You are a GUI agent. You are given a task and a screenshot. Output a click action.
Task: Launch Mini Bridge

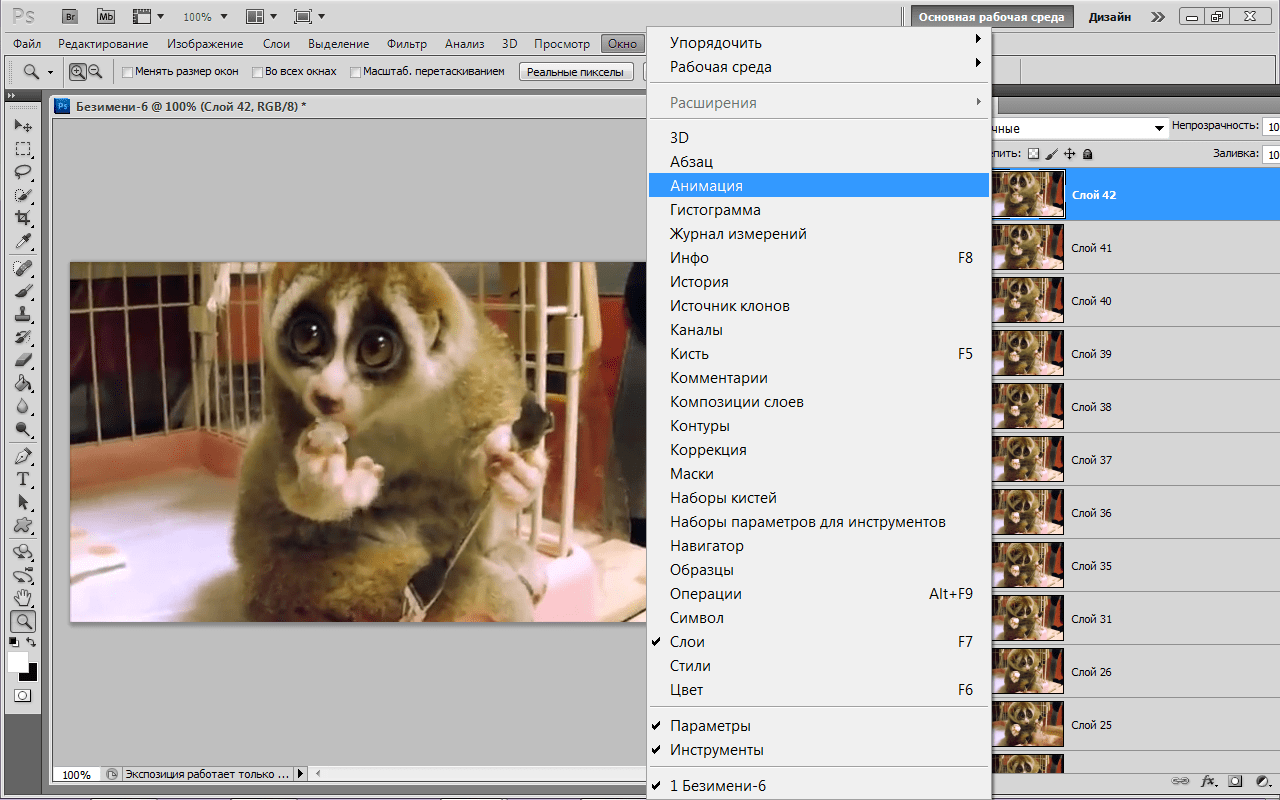[x=105, y=17]
